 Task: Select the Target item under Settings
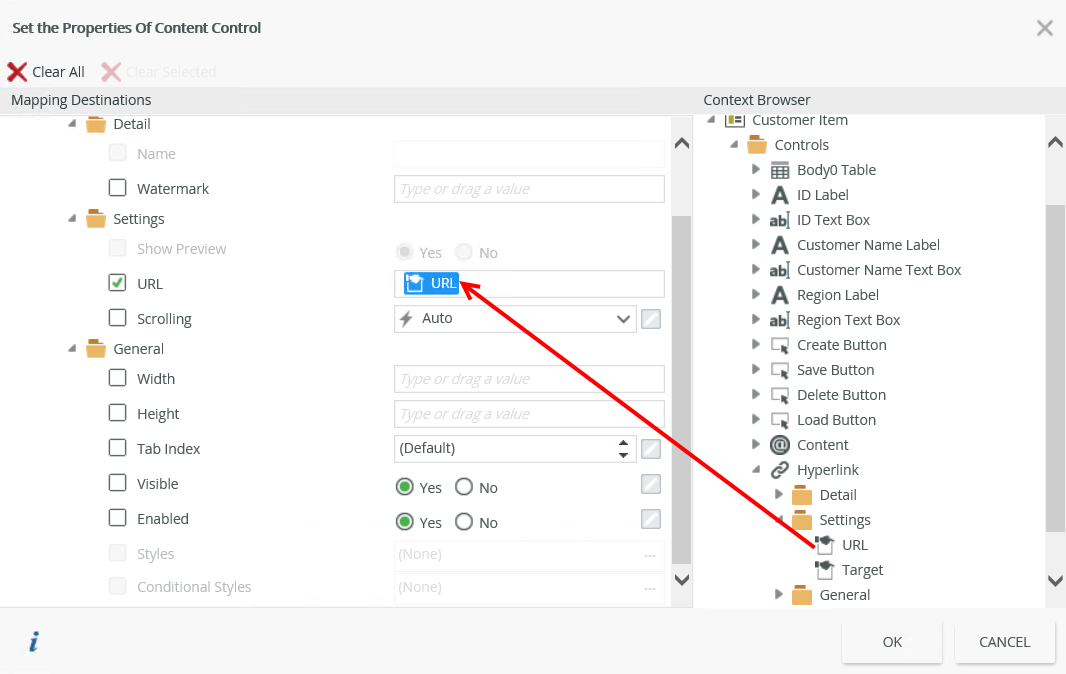click(862, 570)
